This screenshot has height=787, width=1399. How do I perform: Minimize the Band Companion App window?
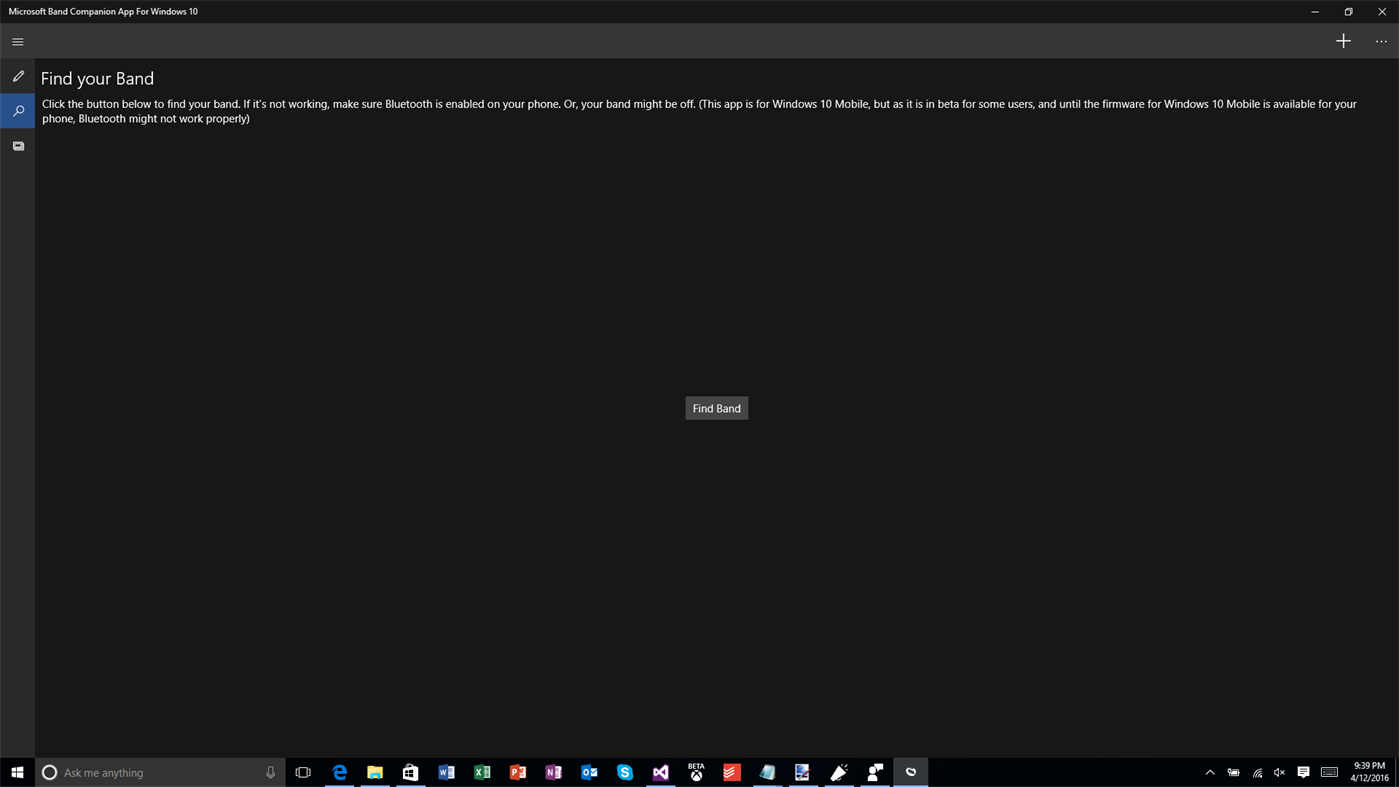tap(1315, 12)
